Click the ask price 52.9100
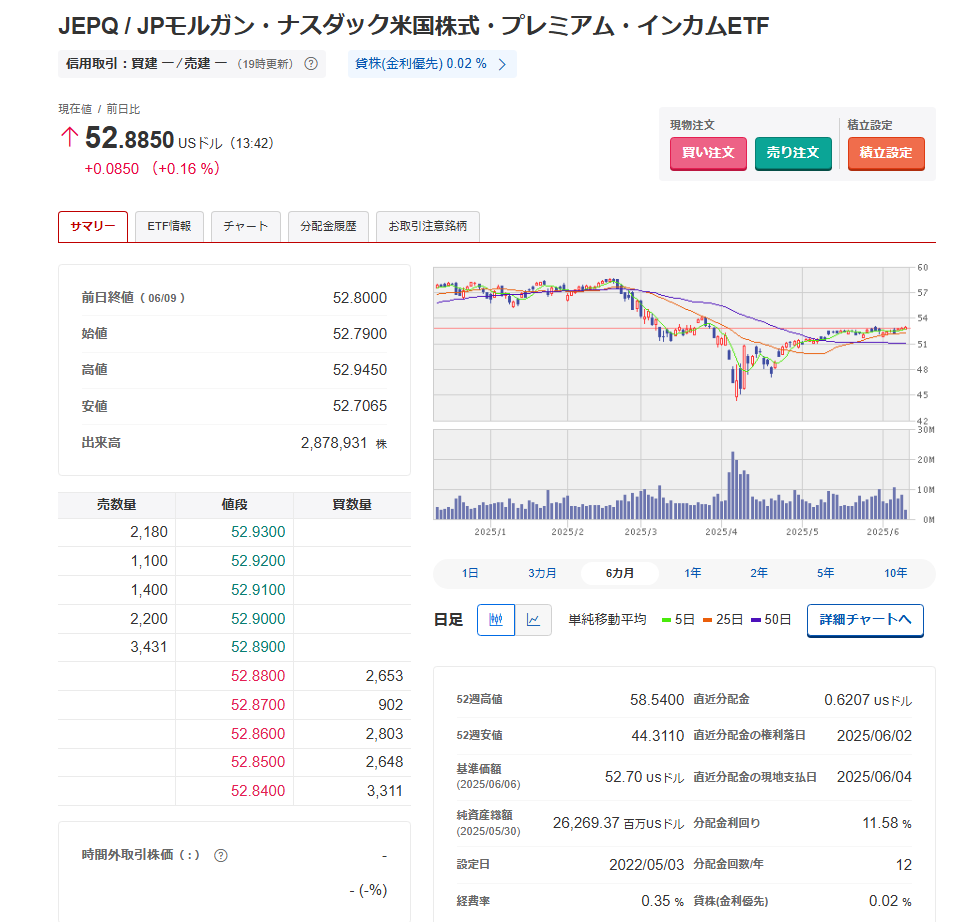 [x=258, y=590]
